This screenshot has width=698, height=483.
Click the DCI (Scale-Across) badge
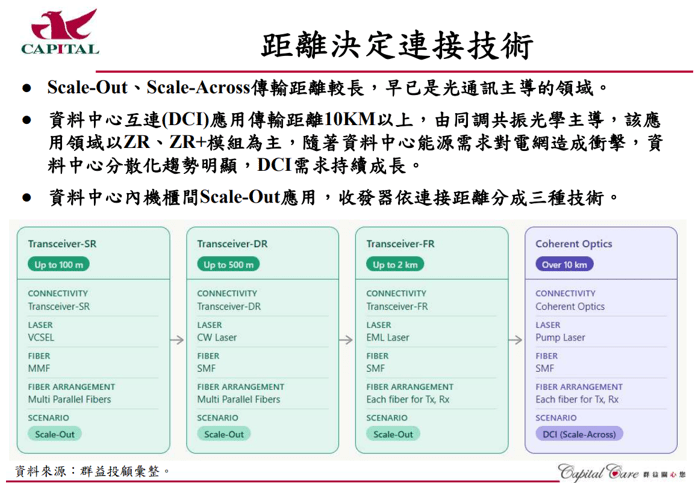[579, 434]
